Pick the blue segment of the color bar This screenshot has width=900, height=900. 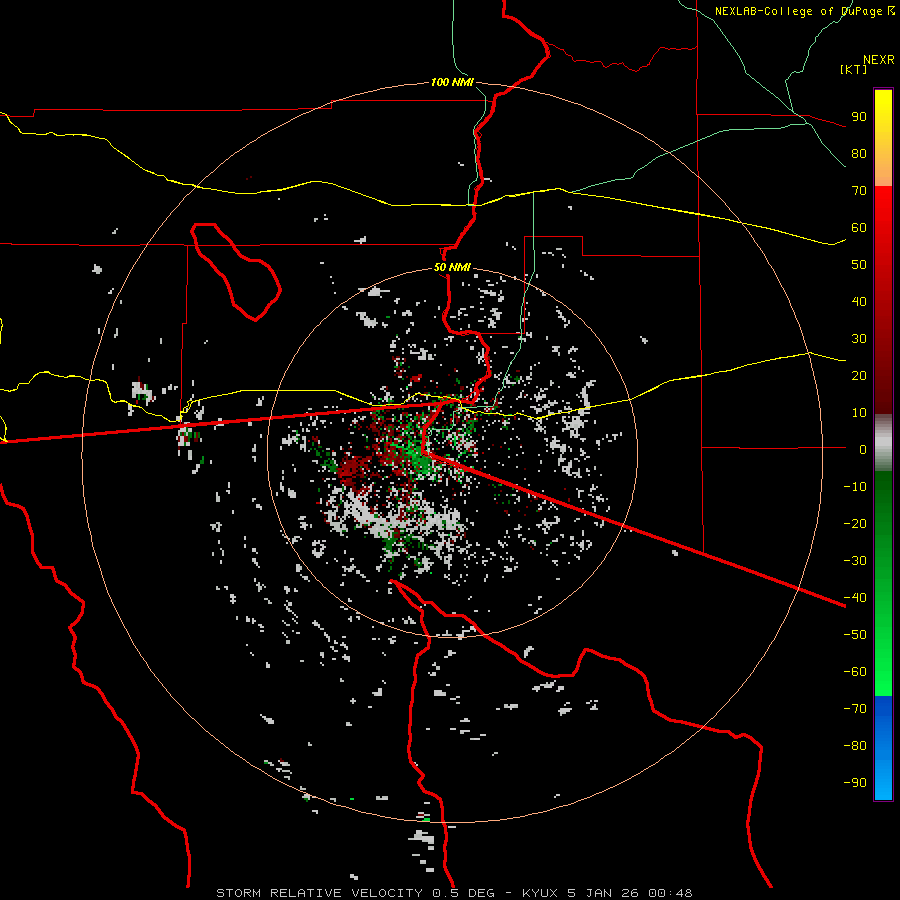[883, 748]
